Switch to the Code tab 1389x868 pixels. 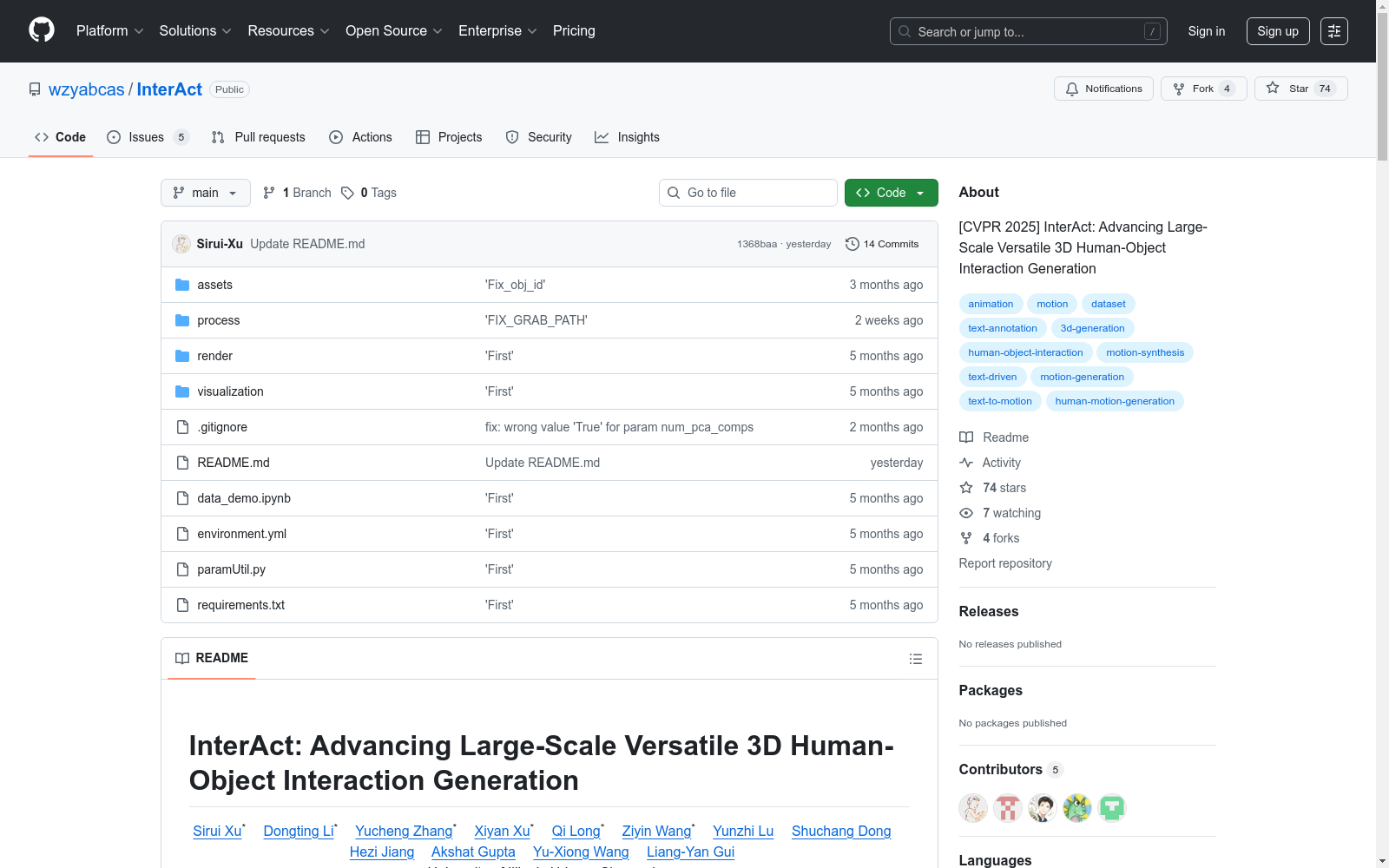(x=61, y=137)
